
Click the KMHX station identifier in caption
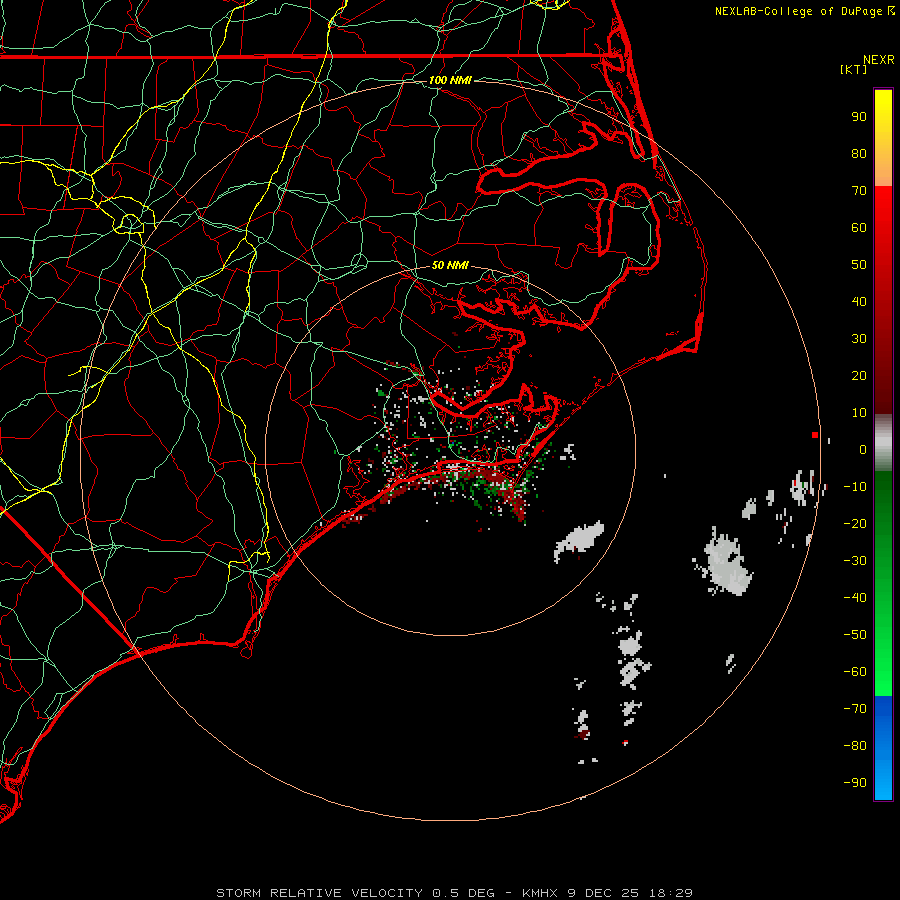(540, 893)
